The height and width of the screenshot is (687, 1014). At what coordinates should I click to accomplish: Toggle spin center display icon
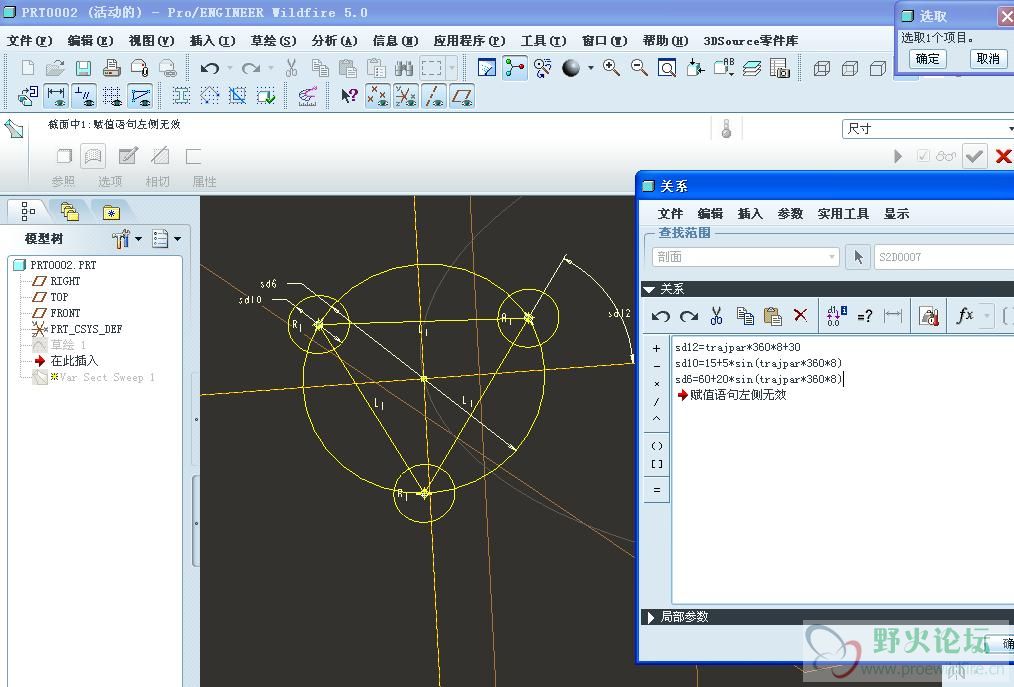[x=515, y=67]
